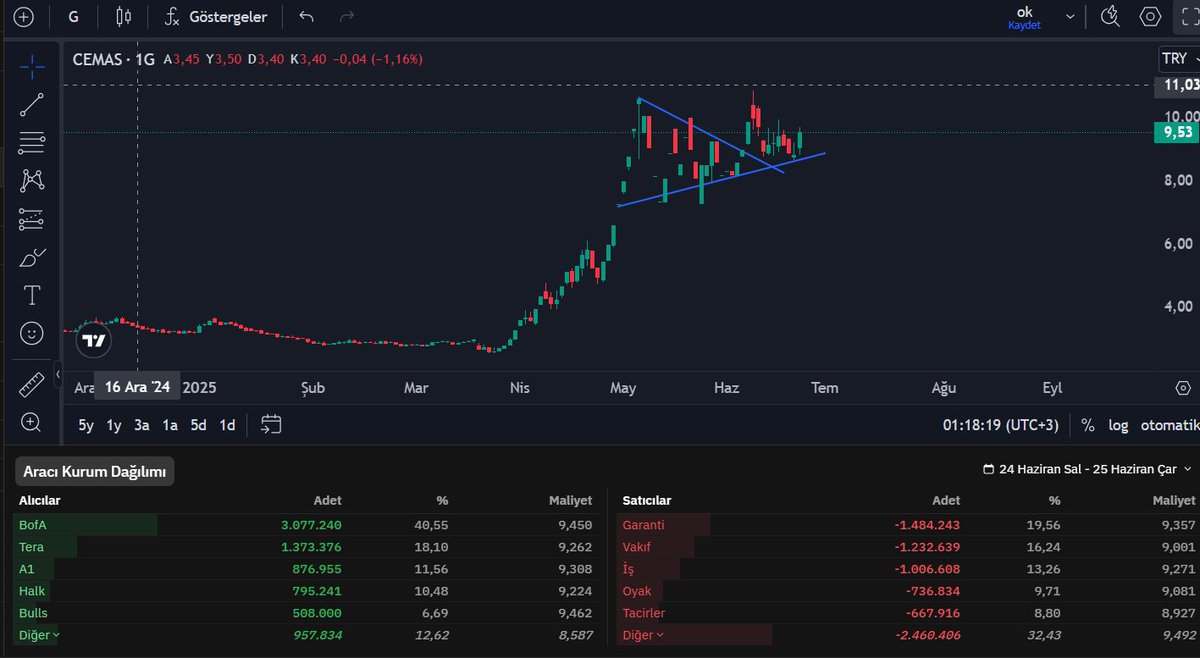Viewport: 1200px width, 658px height.
Task: Open go to date calendar icon
Action: 270,425
